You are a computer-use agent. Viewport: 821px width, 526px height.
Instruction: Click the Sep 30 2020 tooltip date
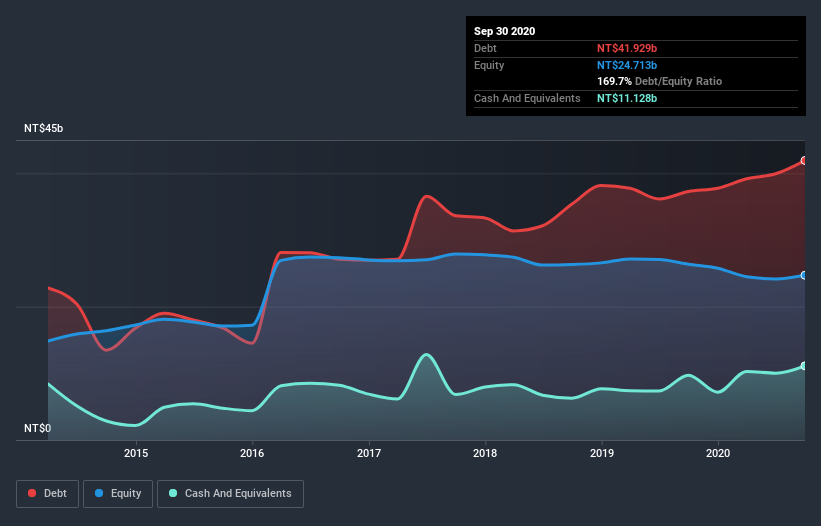point(505,31)
